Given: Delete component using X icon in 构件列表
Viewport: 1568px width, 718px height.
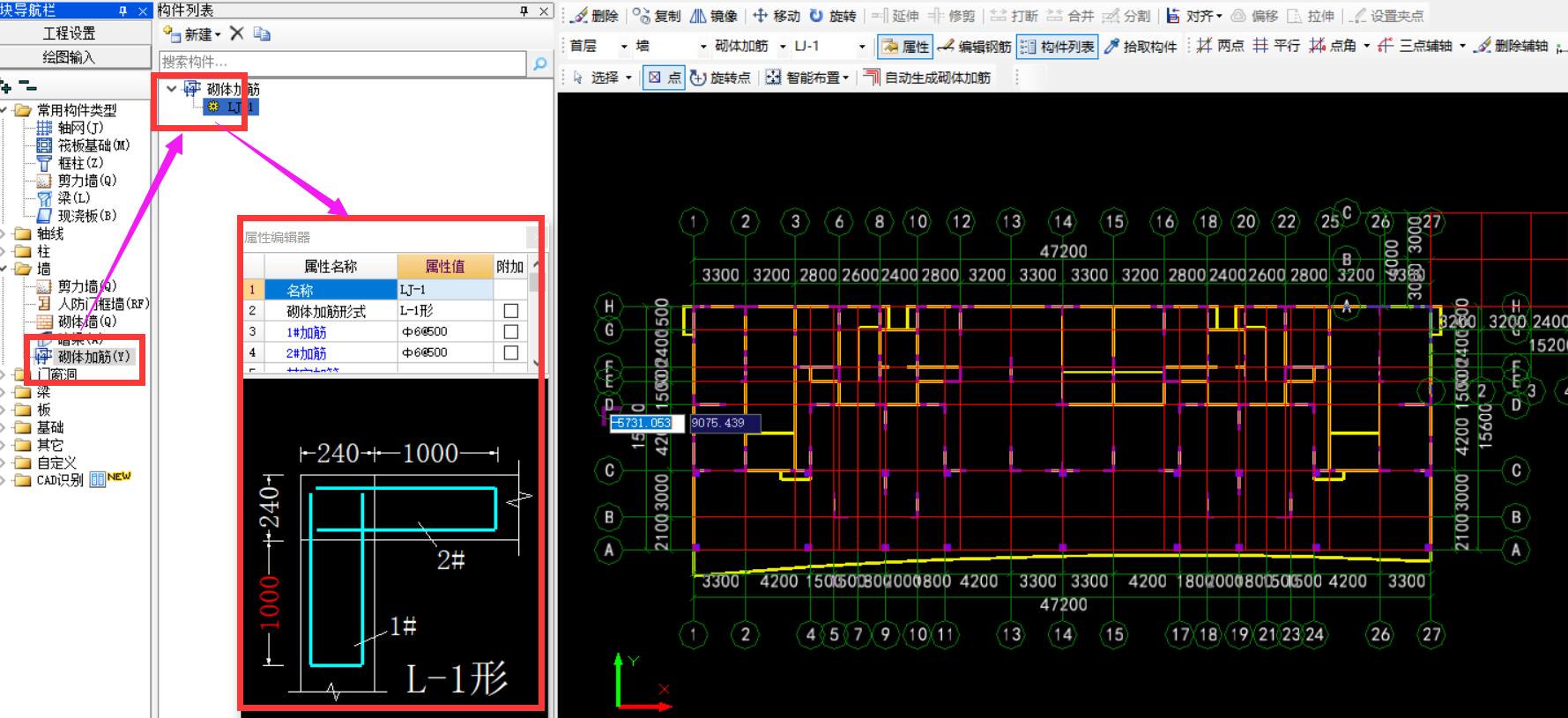Looking at the screenshot, I should click(236, 33).
